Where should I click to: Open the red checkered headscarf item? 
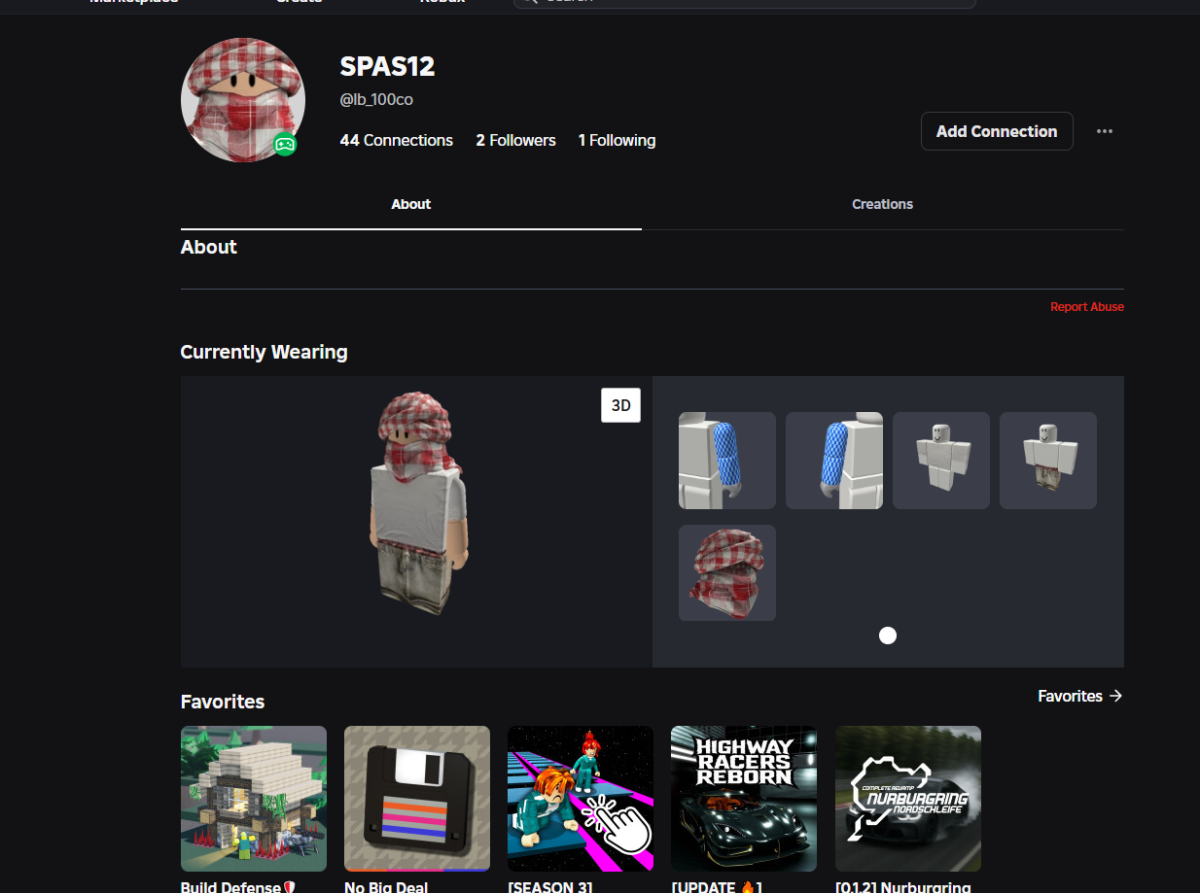(727, 573)
